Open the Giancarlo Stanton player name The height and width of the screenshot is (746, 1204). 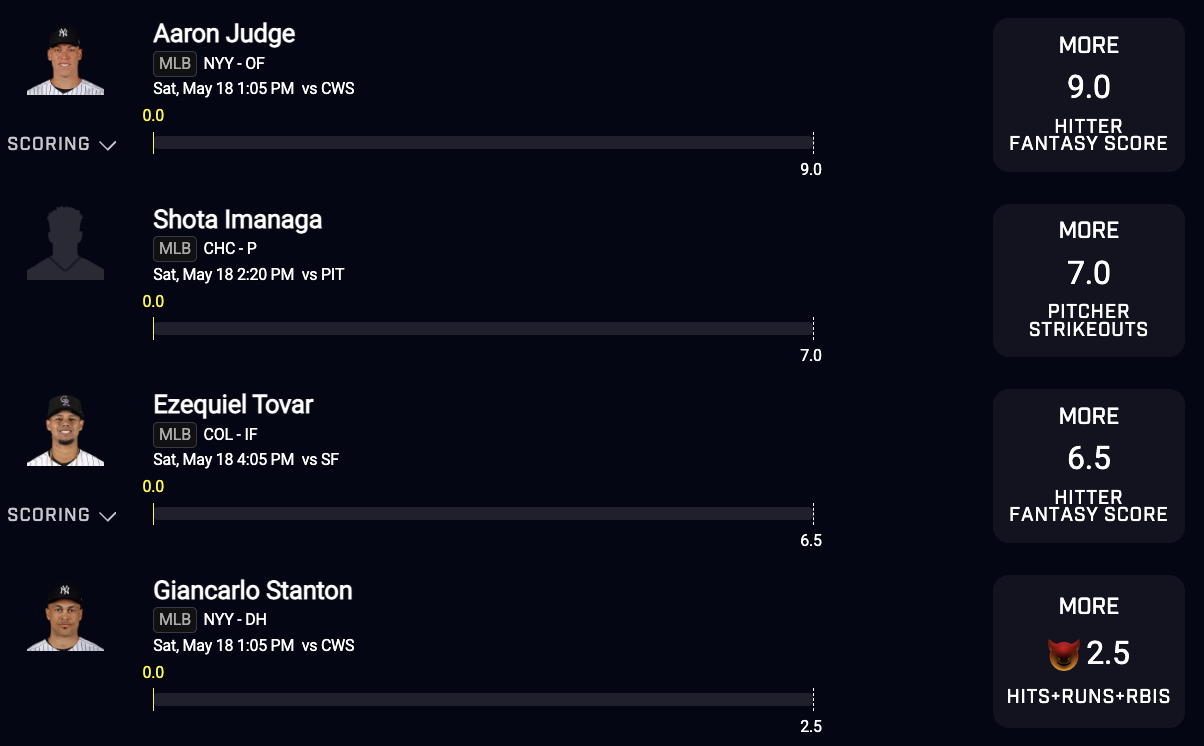point(253,590)
